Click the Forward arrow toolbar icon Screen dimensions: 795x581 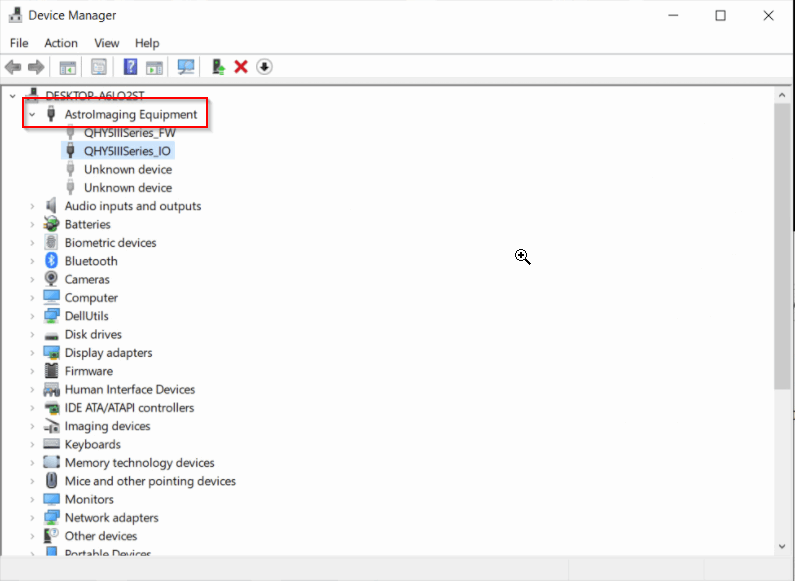point(36,66)
